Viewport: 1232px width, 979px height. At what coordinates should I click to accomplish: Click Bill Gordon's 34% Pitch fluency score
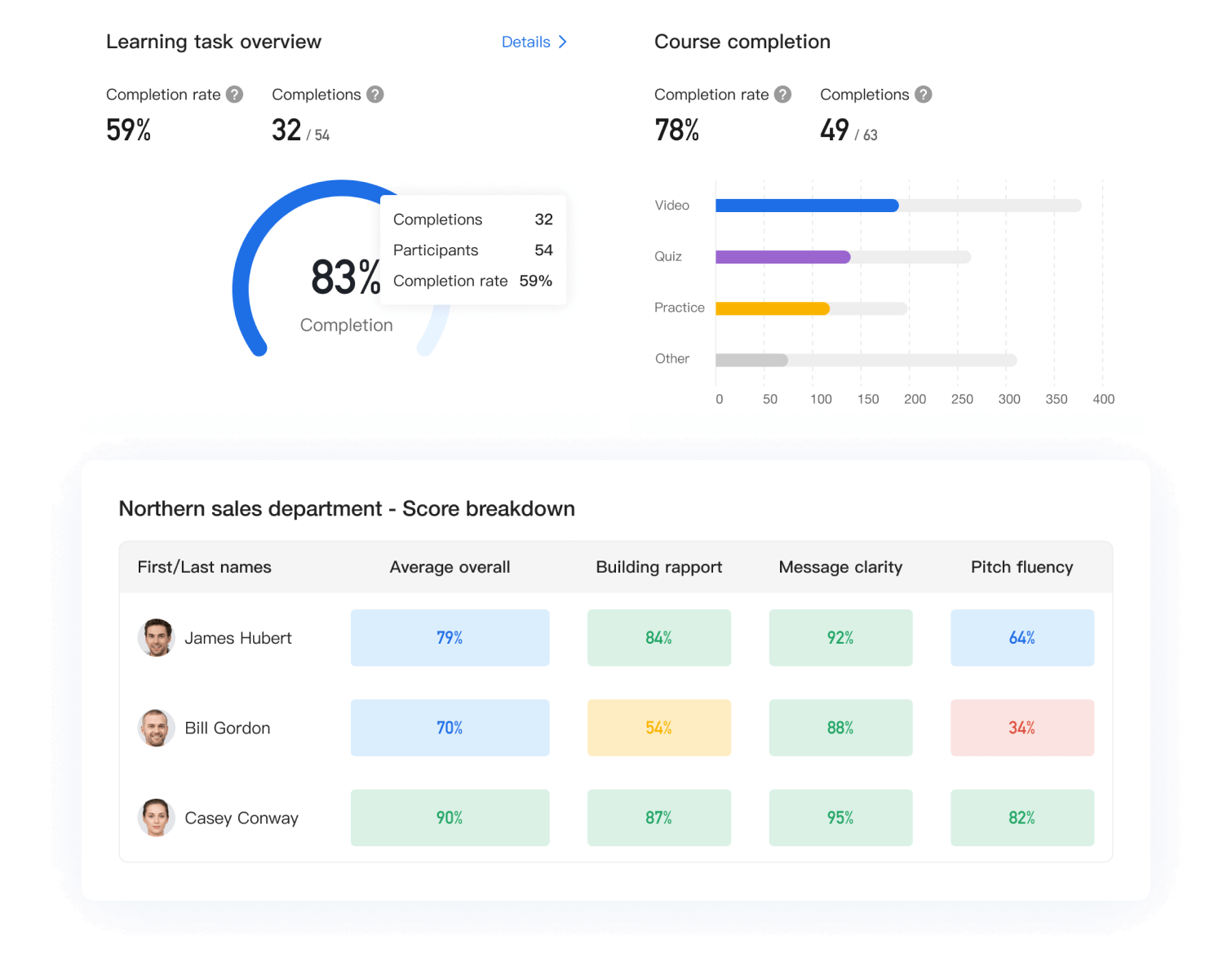tap(1021, 728)
